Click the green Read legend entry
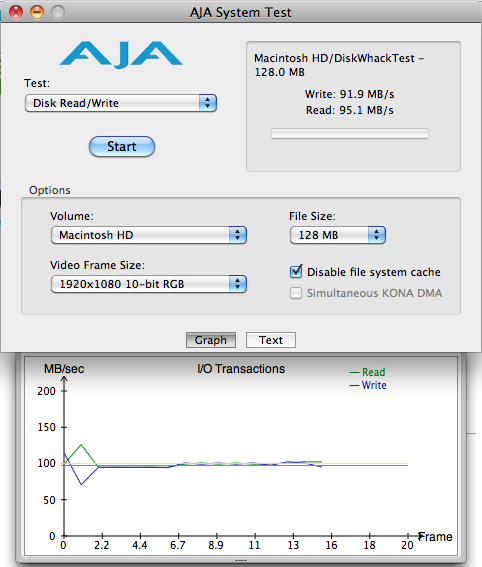 tap(367, 372)
